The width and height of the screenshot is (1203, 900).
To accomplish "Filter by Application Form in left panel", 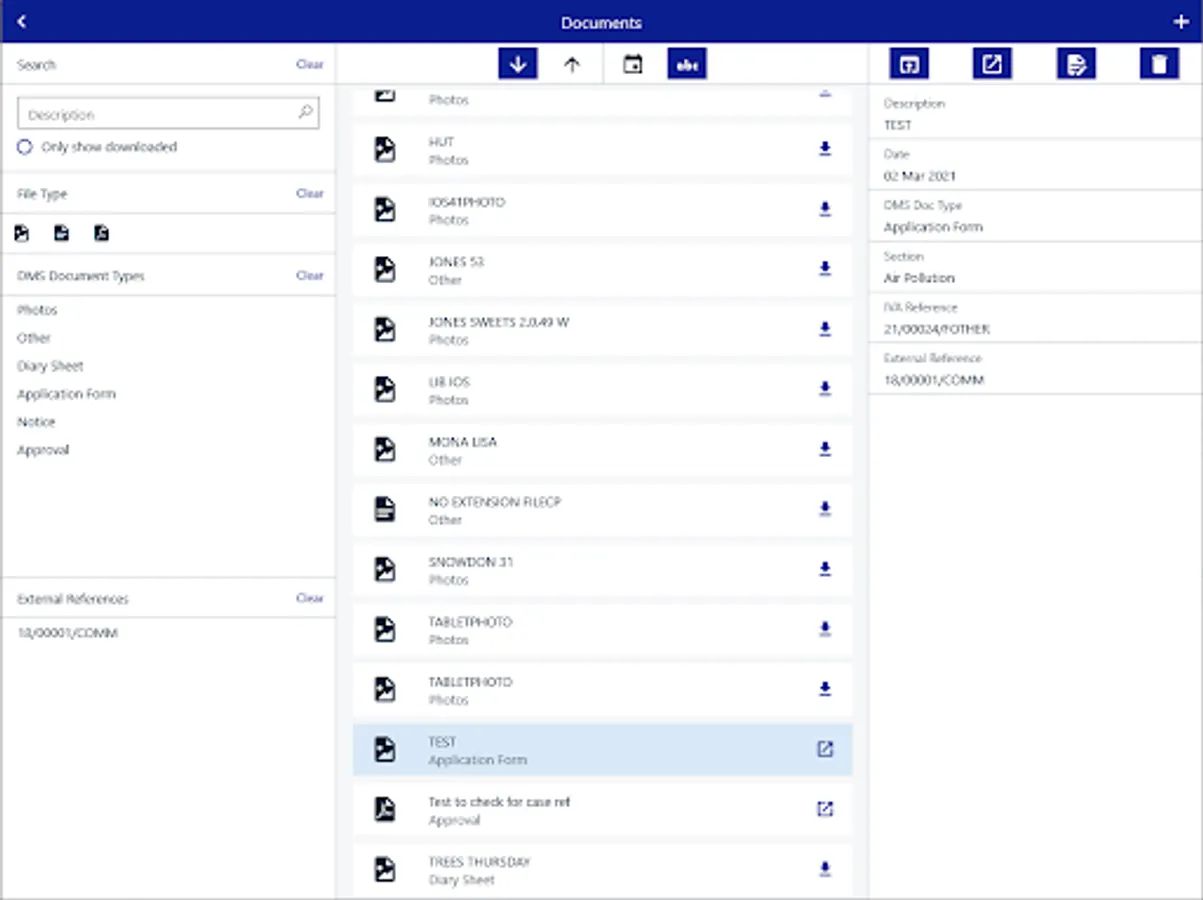I will coord(66,394).
